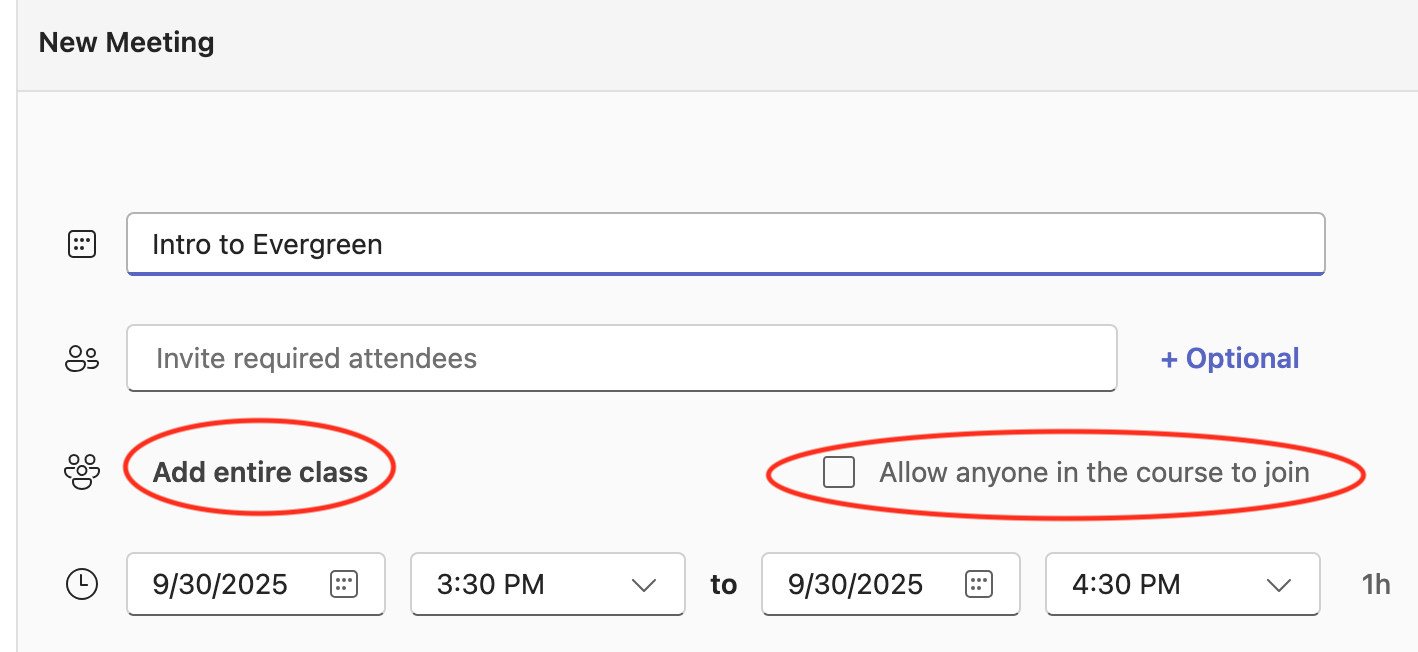
Task: Click the Allow anyone in the course label
Action: coord(1094,472)
